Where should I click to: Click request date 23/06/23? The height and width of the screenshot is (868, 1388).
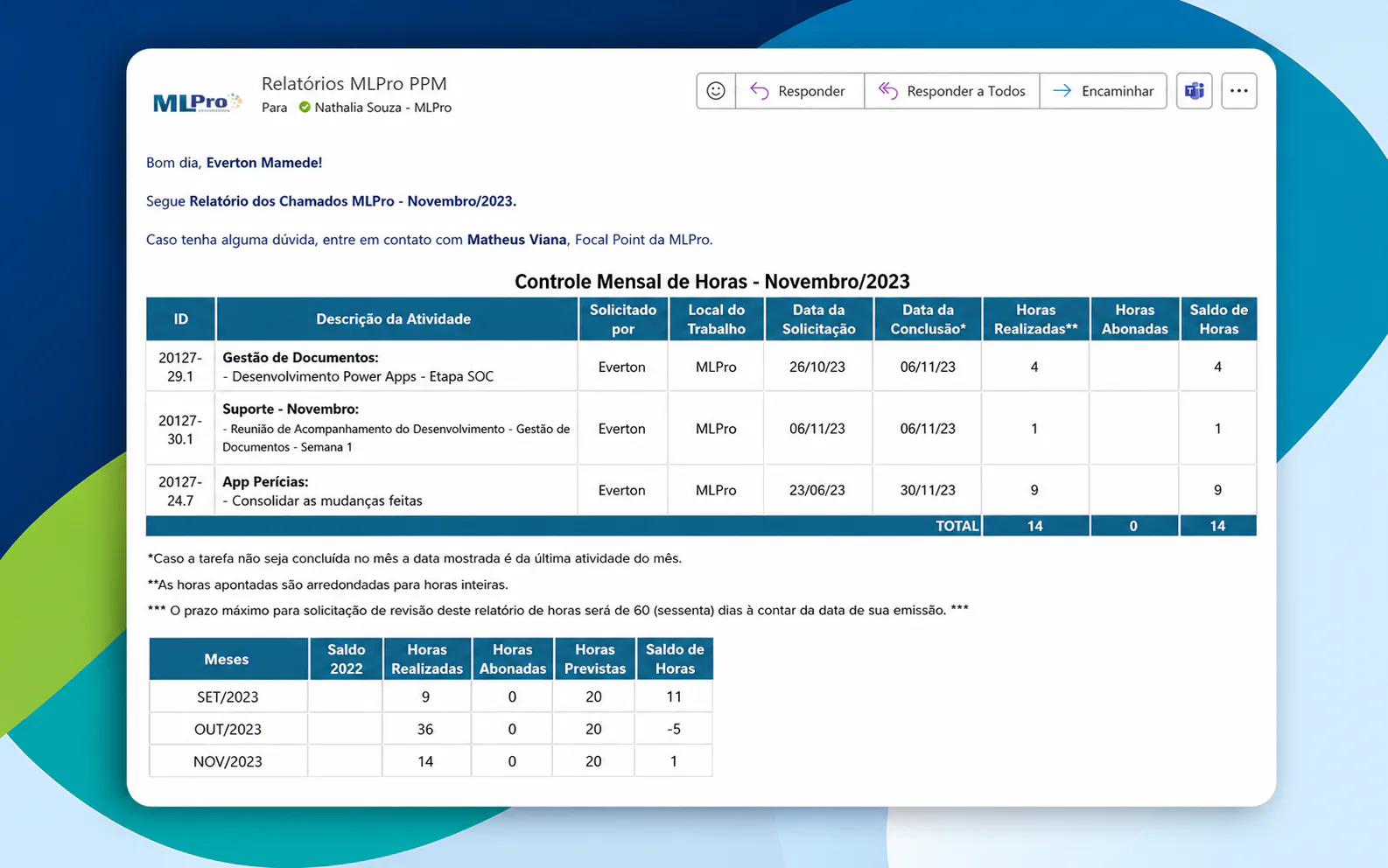tap(817, 491)
